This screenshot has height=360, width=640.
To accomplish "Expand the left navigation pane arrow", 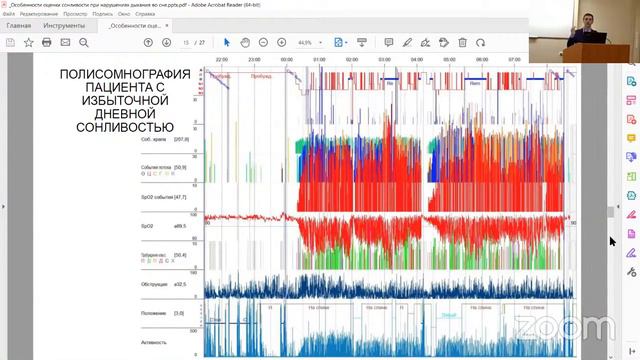I will point(3,207).
